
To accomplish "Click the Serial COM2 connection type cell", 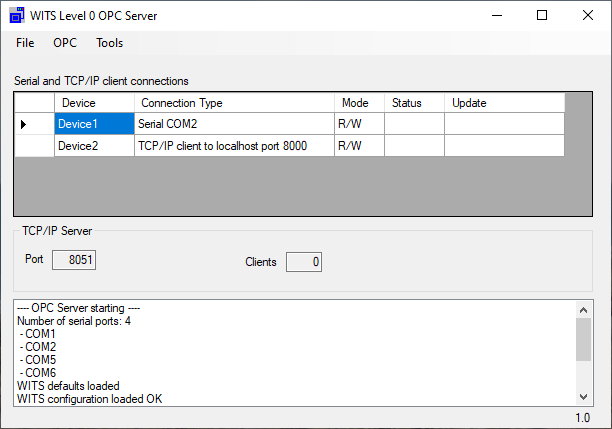I will [234, 124].
